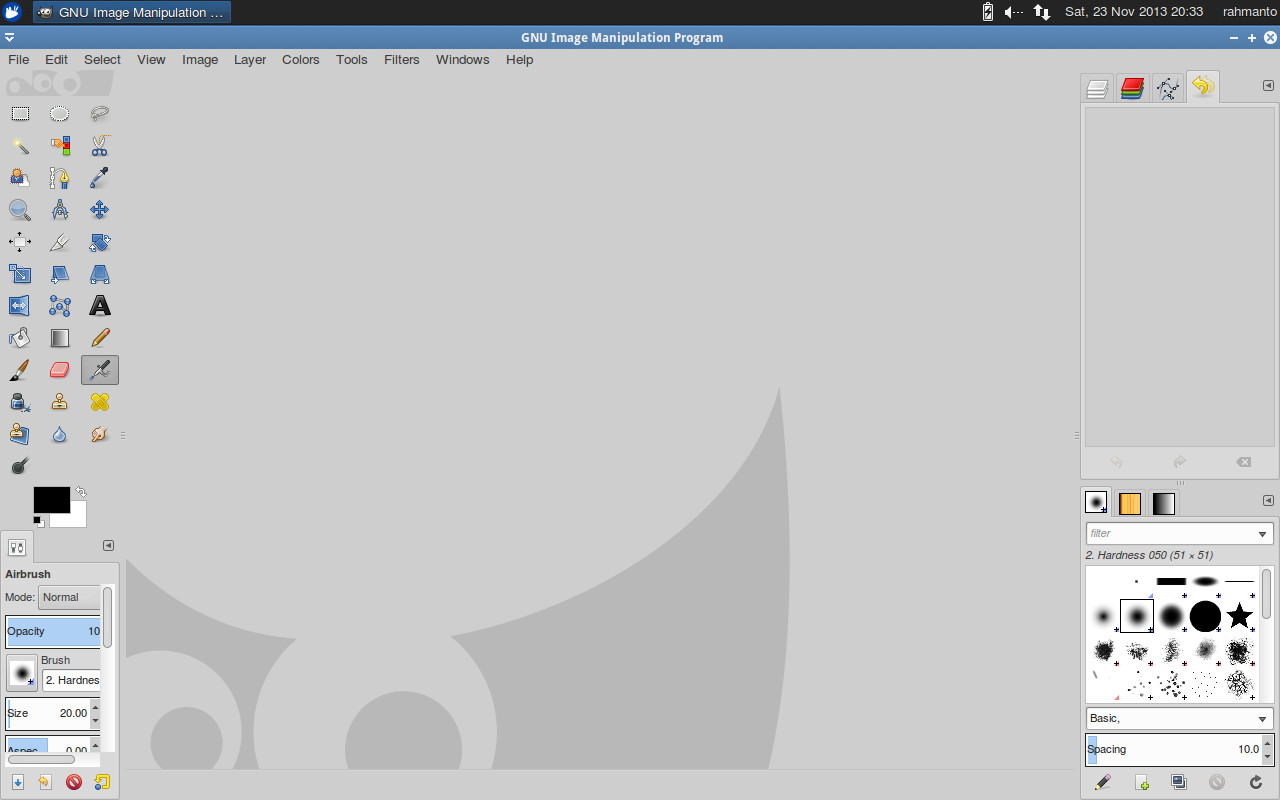Open tool options tab configuration menu

108,545
